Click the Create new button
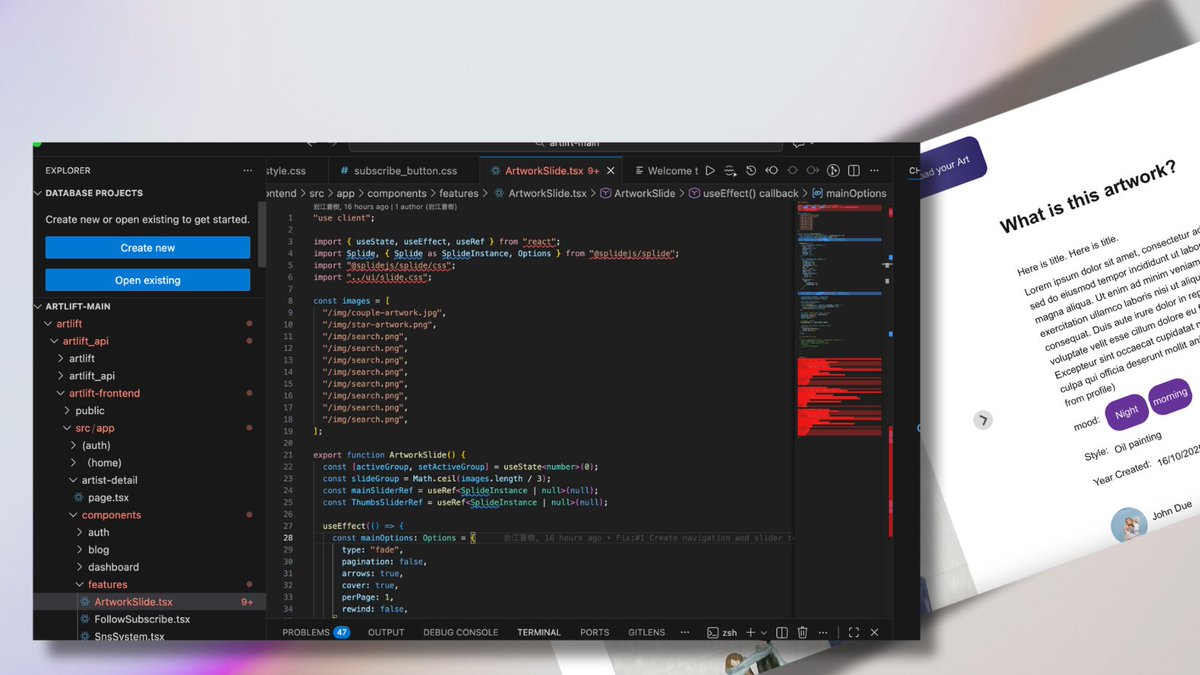The width and height of the screenshot is (1200, 675). coord(148,248)
